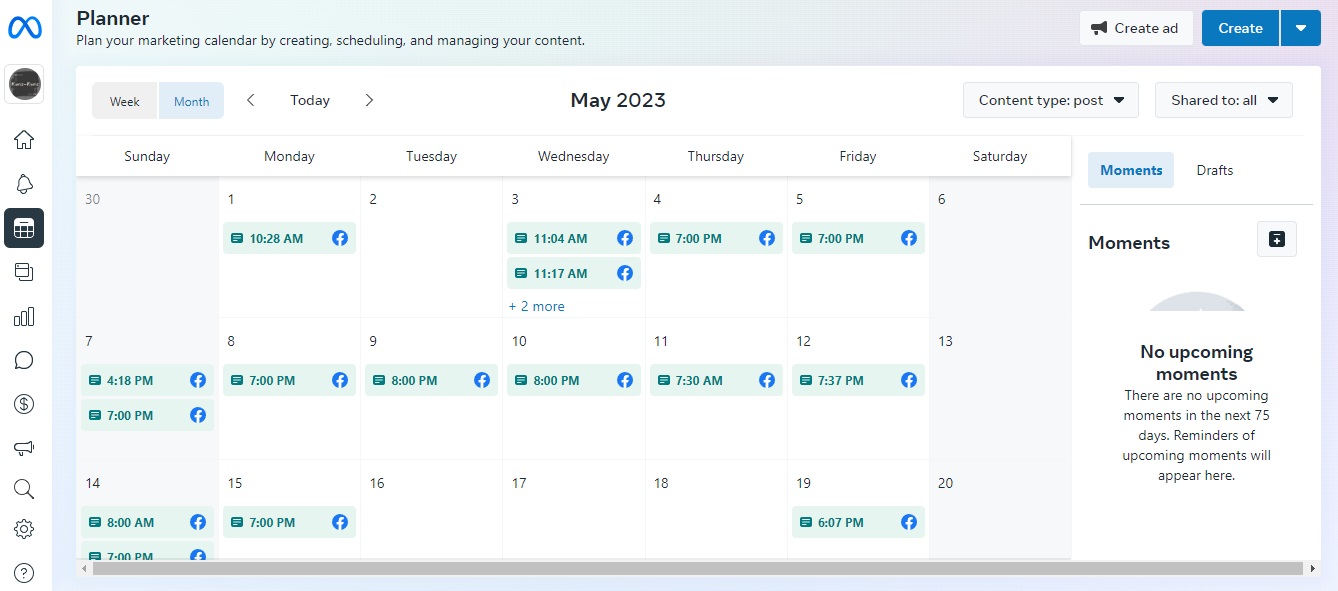1338x591 pixels.
Task: Switch calendar to Week view
Action: click(125, 101)
